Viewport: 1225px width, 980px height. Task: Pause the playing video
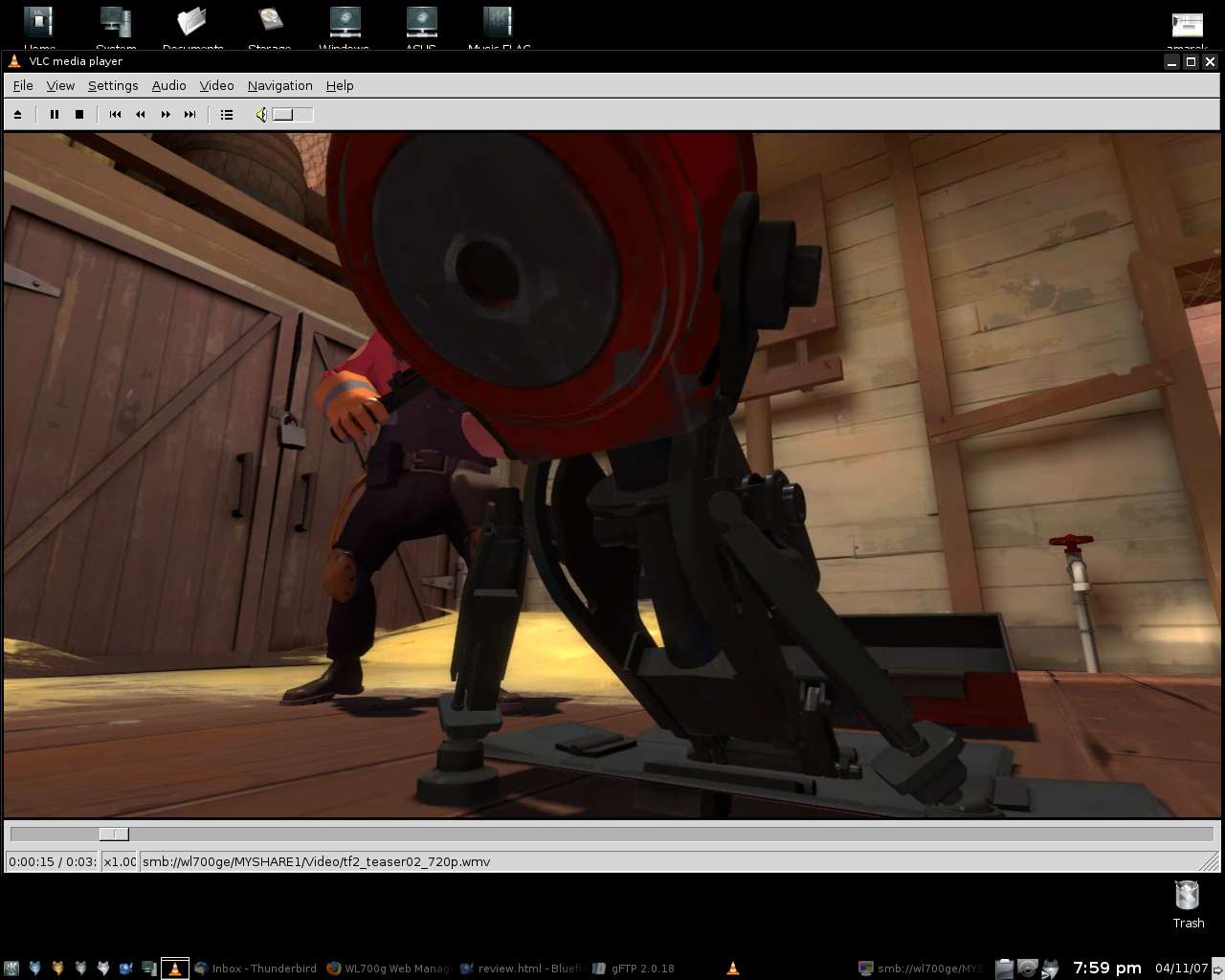pyautogui.click(x=55, y=115)
